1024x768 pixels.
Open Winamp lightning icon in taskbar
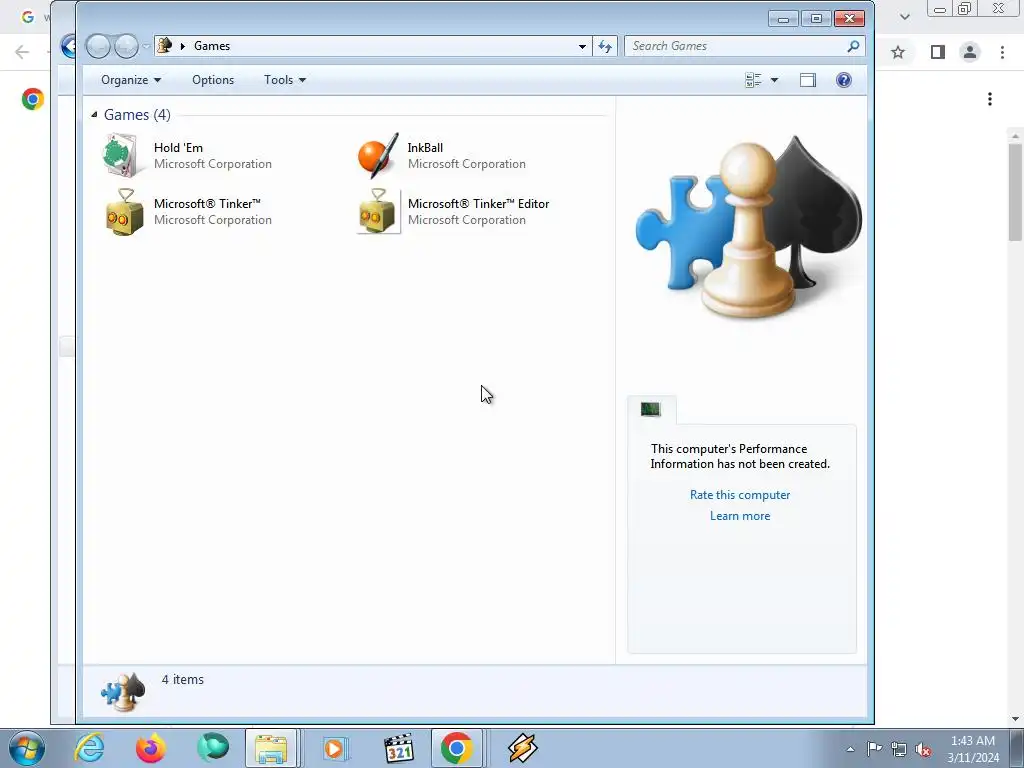[x=522, y=748]
